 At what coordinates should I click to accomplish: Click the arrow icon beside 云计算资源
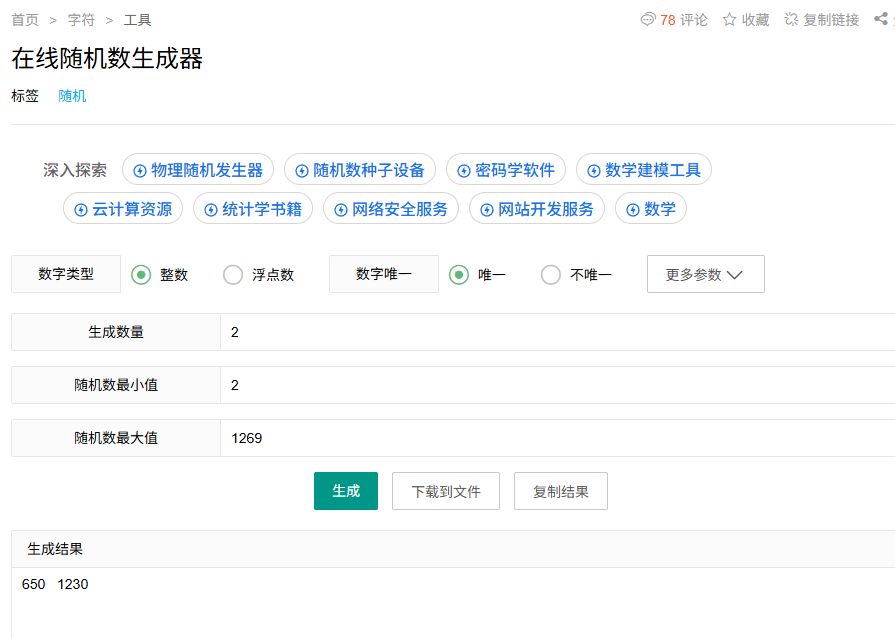pos(81,210)
